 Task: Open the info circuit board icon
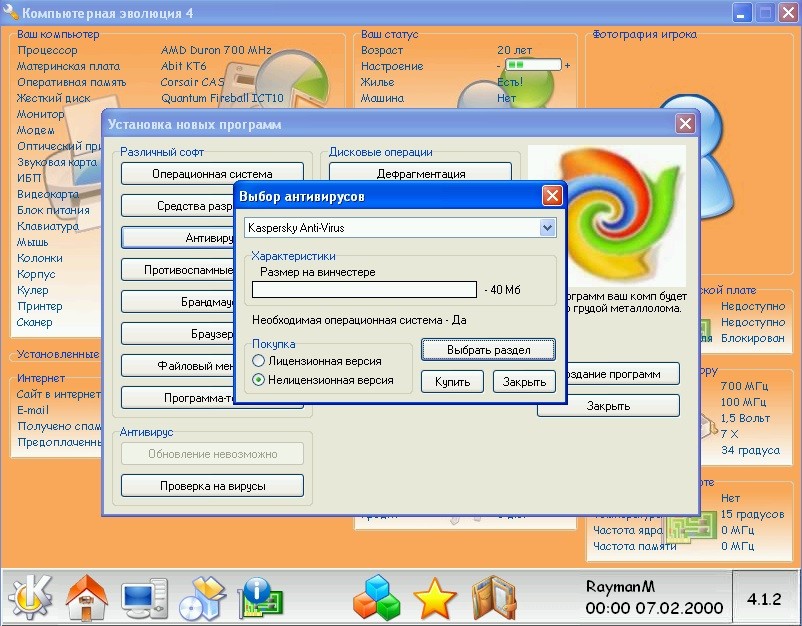click(x=261, y=598)
